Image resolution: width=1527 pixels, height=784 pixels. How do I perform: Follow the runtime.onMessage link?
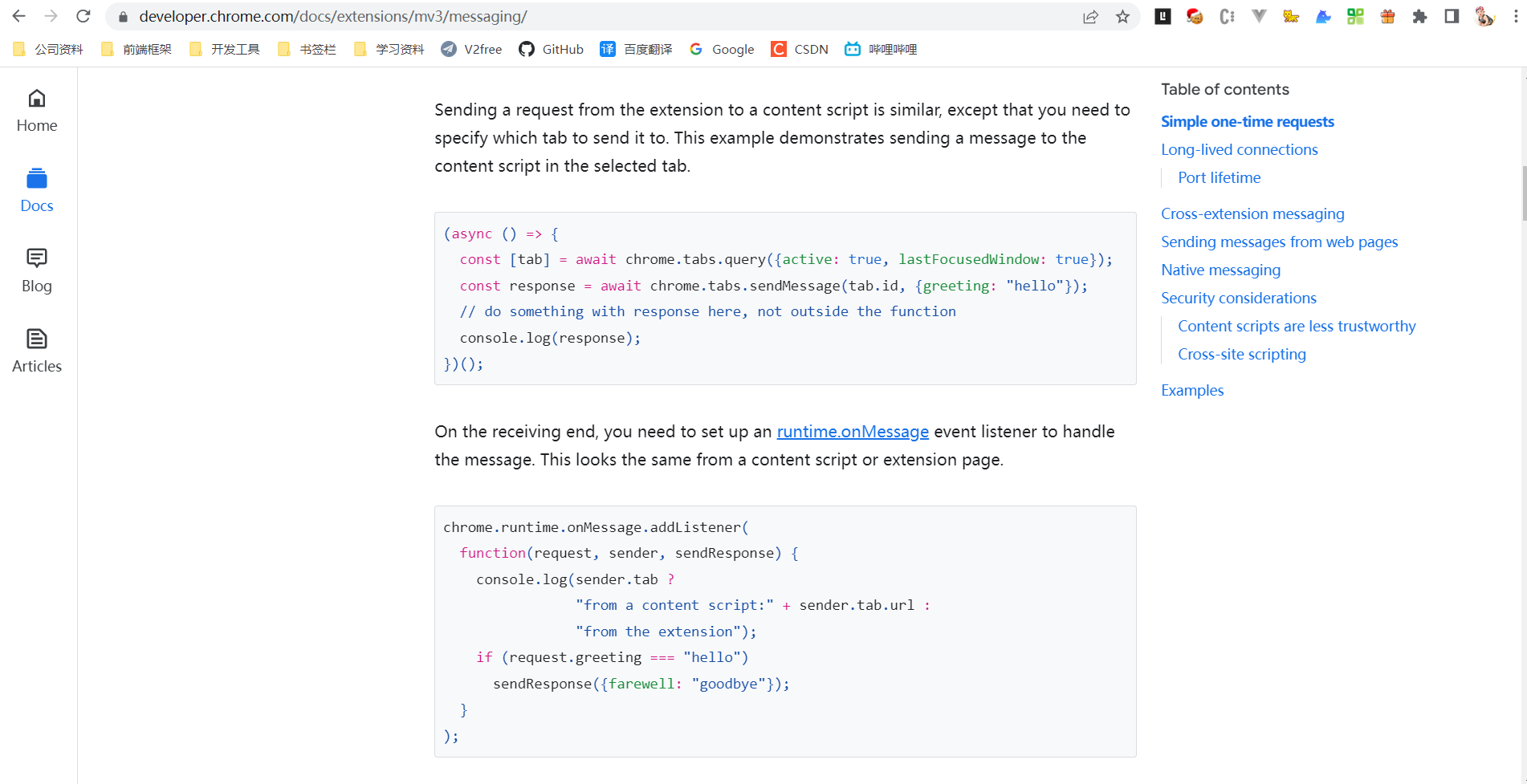point(853,431)
